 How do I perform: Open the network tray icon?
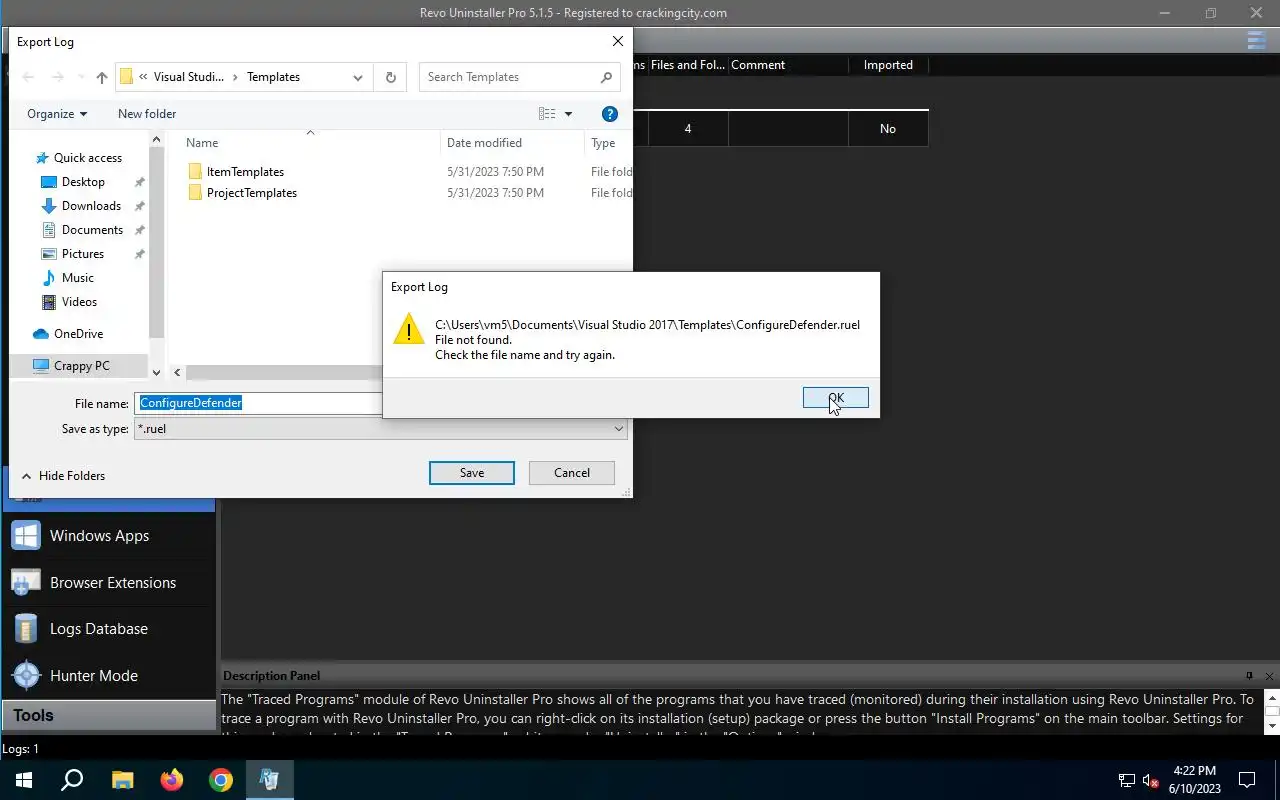(1126, 781)
